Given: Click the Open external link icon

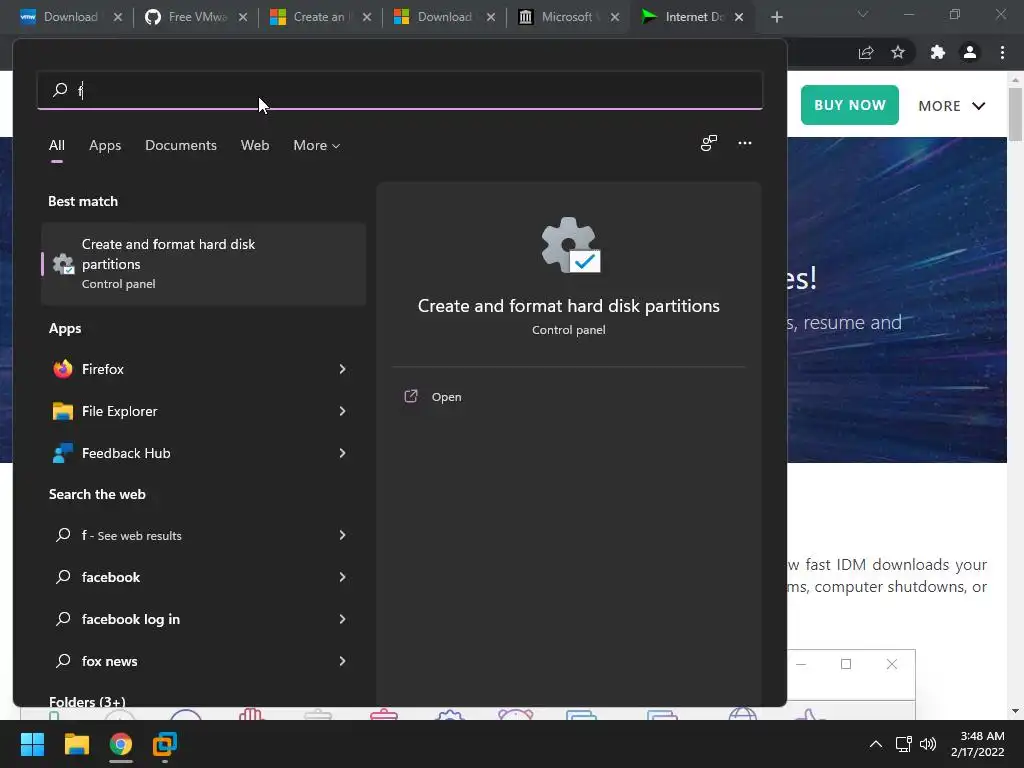Looking at the screenshot, I should coord(411,396).
